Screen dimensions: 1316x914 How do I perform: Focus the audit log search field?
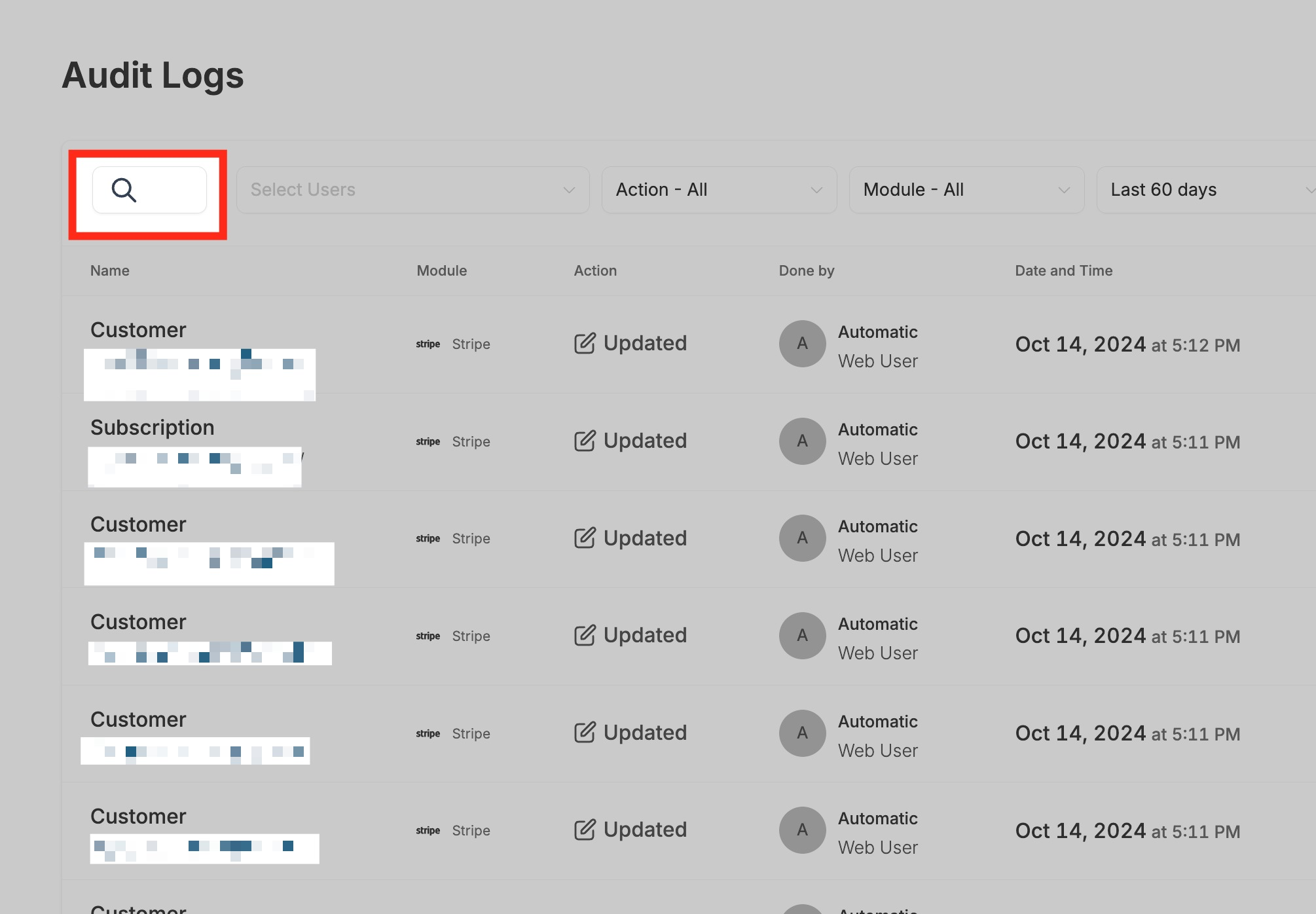(x=167, y=190)
